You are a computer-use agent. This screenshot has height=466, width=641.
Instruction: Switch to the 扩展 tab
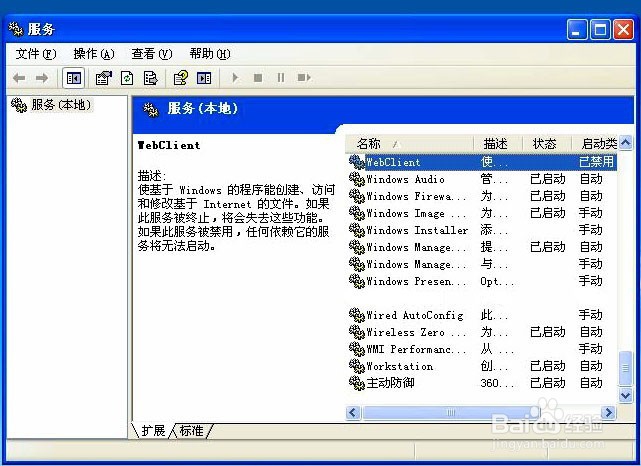click(x=153, y=430)
